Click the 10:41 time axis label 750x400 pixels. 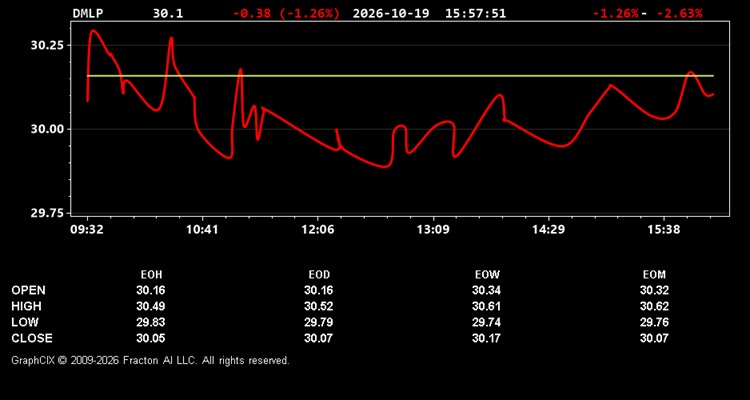[202, 230]
